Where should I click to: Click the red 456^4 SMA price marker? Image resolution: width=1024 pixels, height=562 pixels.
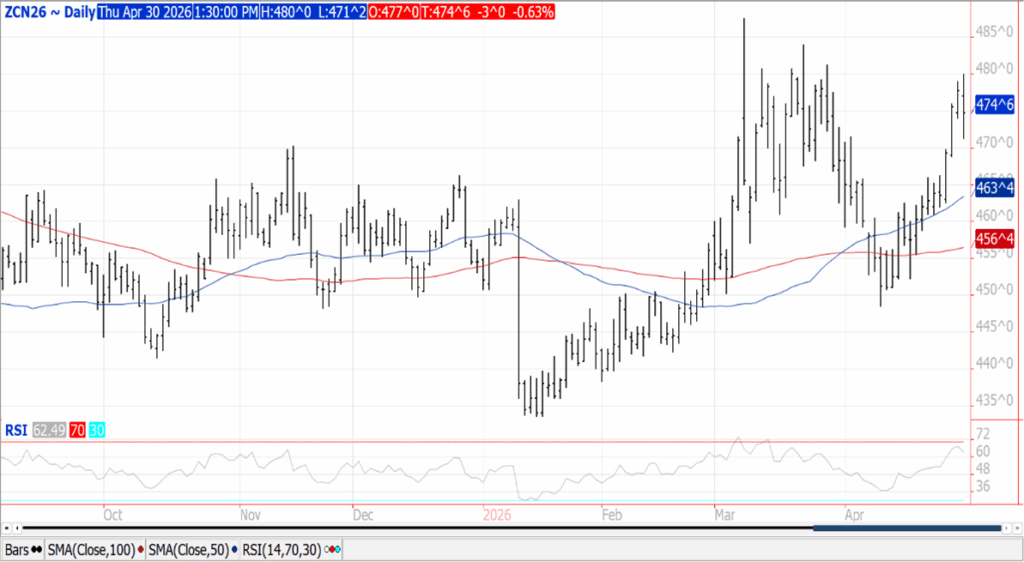(x=995, y=238)
